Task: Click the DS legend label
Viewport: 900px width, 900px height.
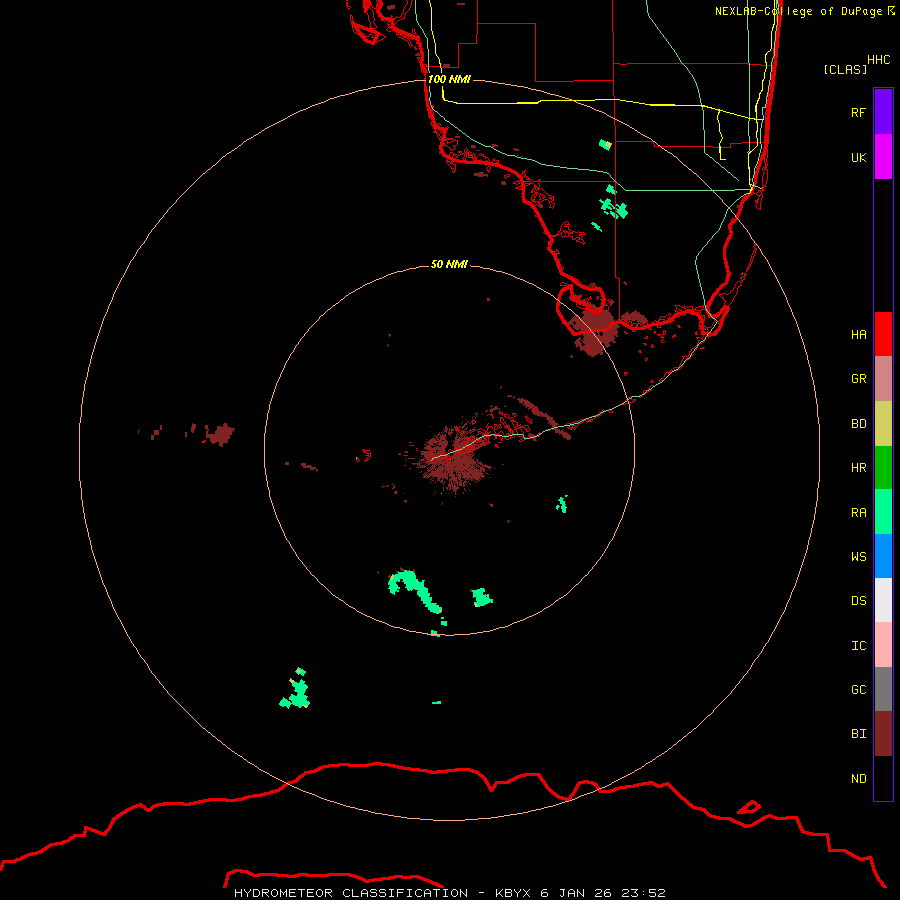Action: [858, 601]
